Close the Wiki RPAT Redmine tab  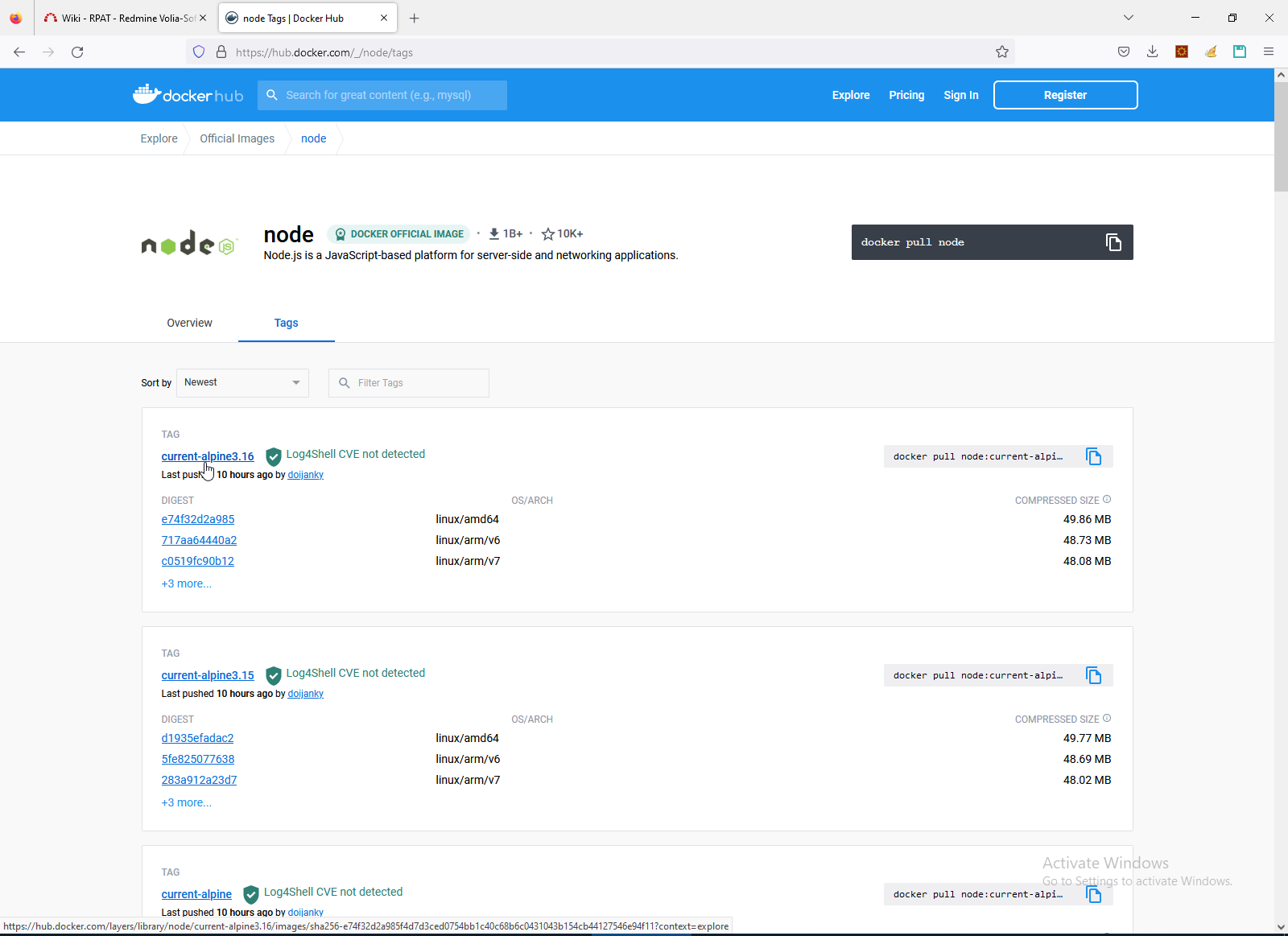(202, 18)
